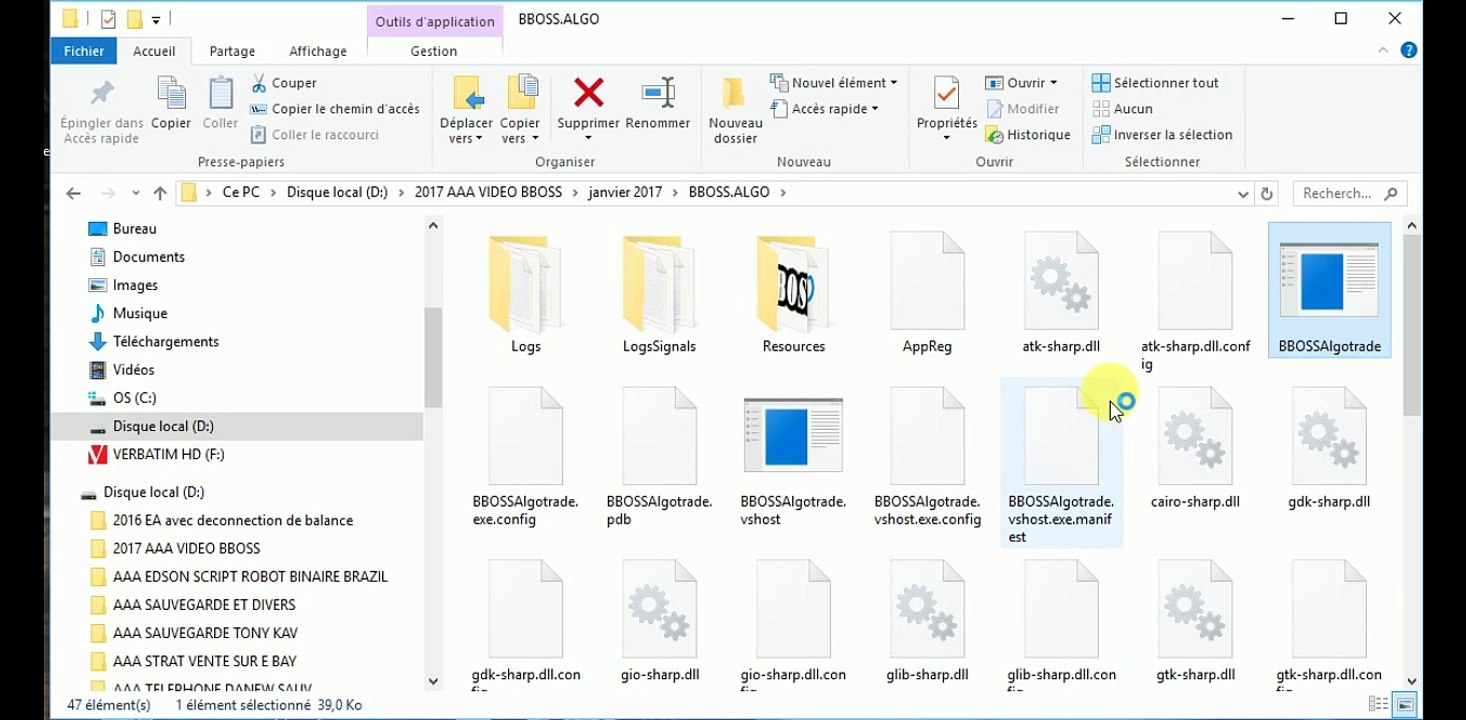Go back with the left arrow
Viewport: 1466px width, 720px height.
point(73,193)
